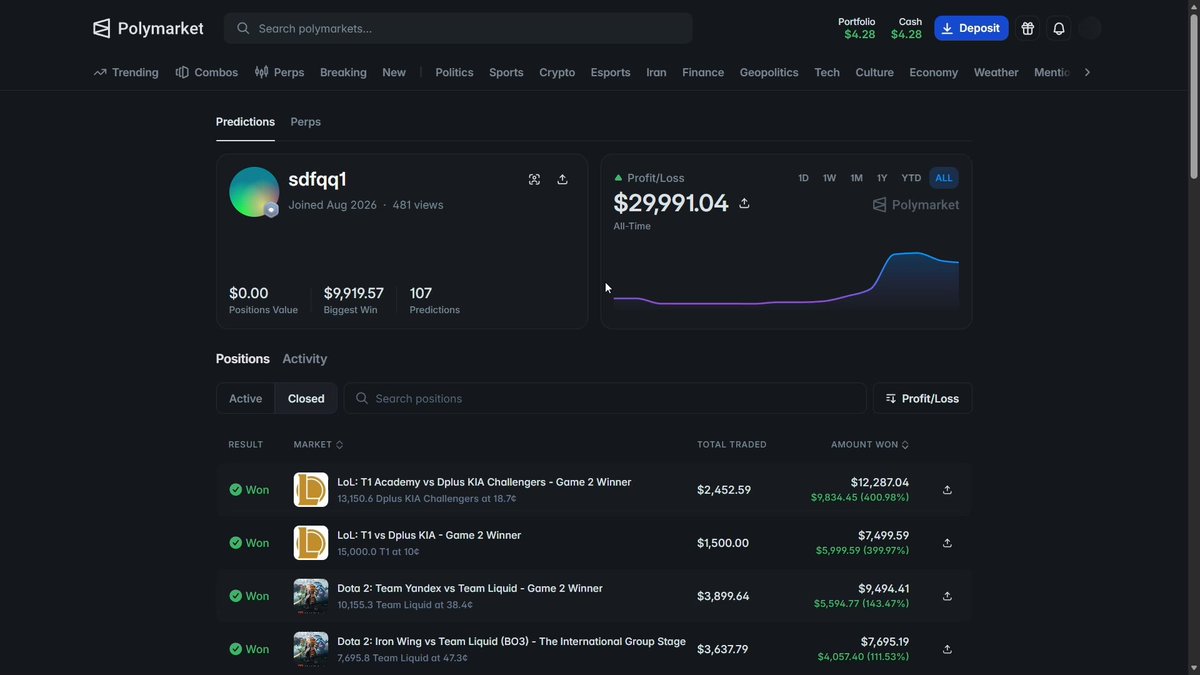Click the Deposit button
The width and height of the screenshot is (1200, 675).
[x=971, y=28]
